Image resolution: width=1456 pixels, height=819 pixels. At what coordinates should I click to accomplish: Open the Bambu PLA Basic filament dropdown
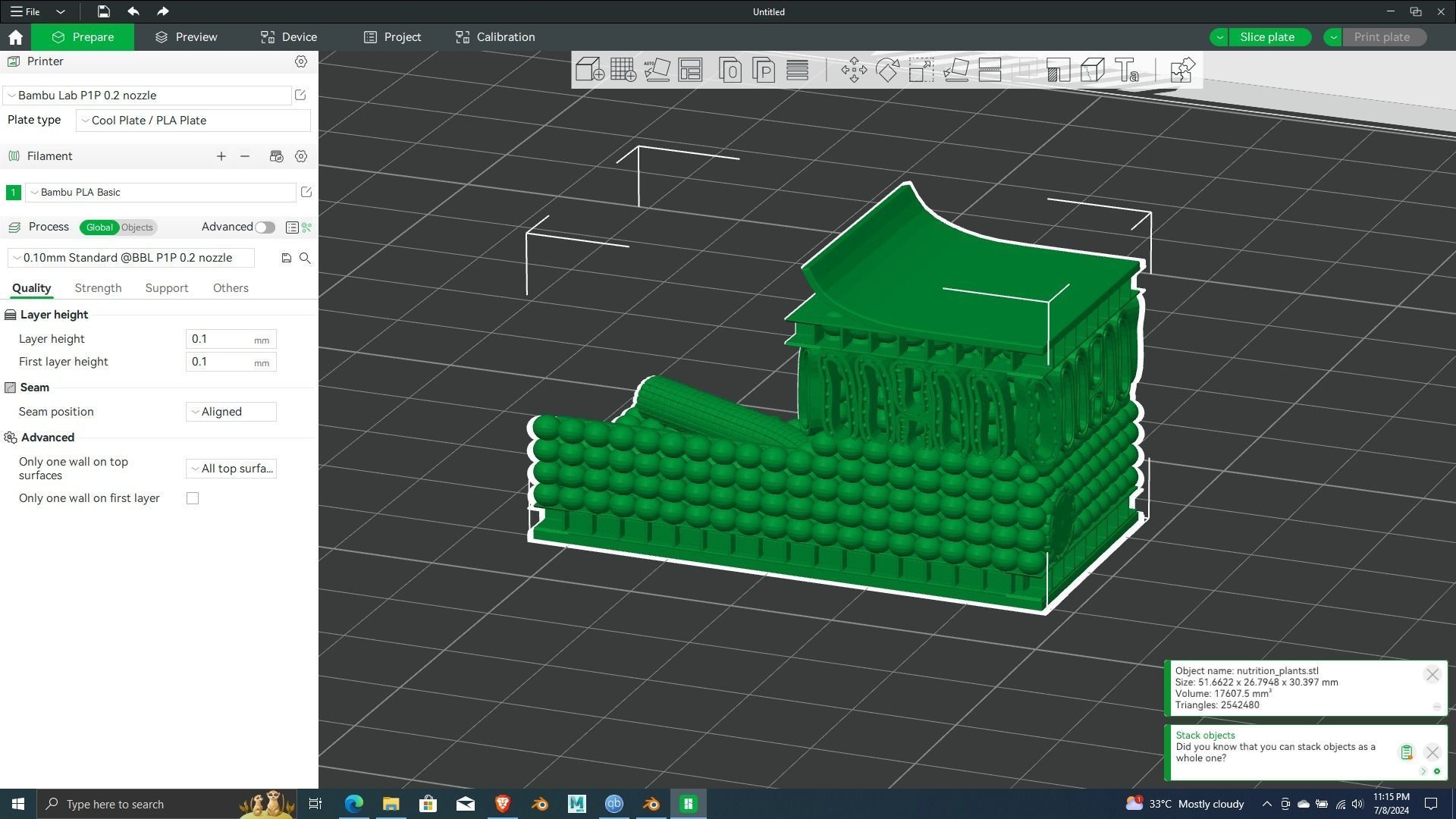point(161,193)
